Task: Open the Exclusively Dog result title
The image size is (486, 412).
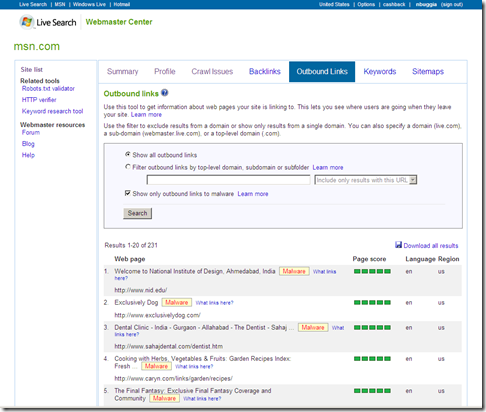Action: 136,302
